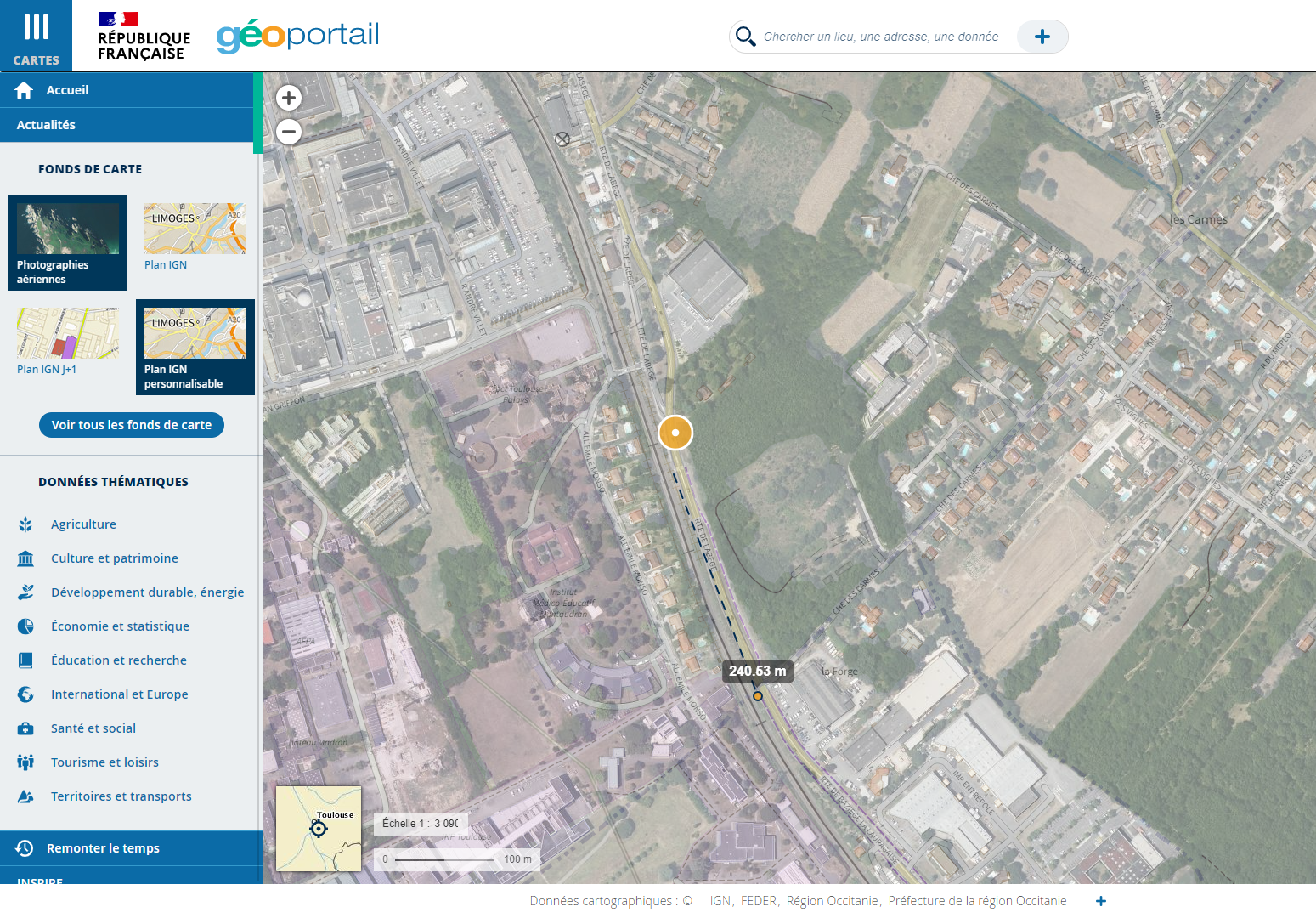Open Culture et patrimoine category
This screenshot has height=918, width=1316.
tap(115, 558)
